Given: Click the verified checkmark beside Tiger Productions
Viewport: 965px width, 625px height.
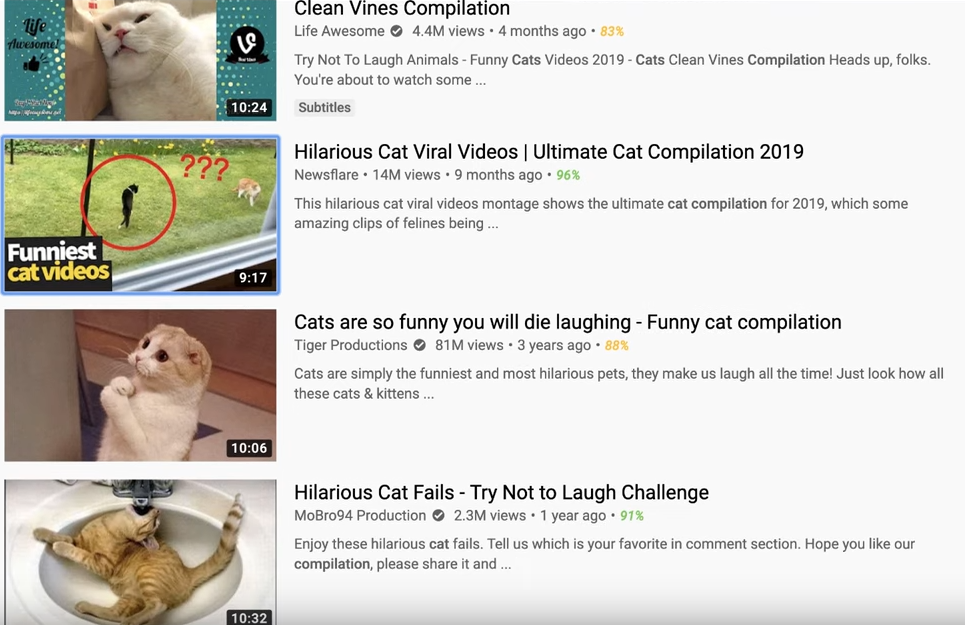Looking at the screenshot, I should (x=420, y=345).
